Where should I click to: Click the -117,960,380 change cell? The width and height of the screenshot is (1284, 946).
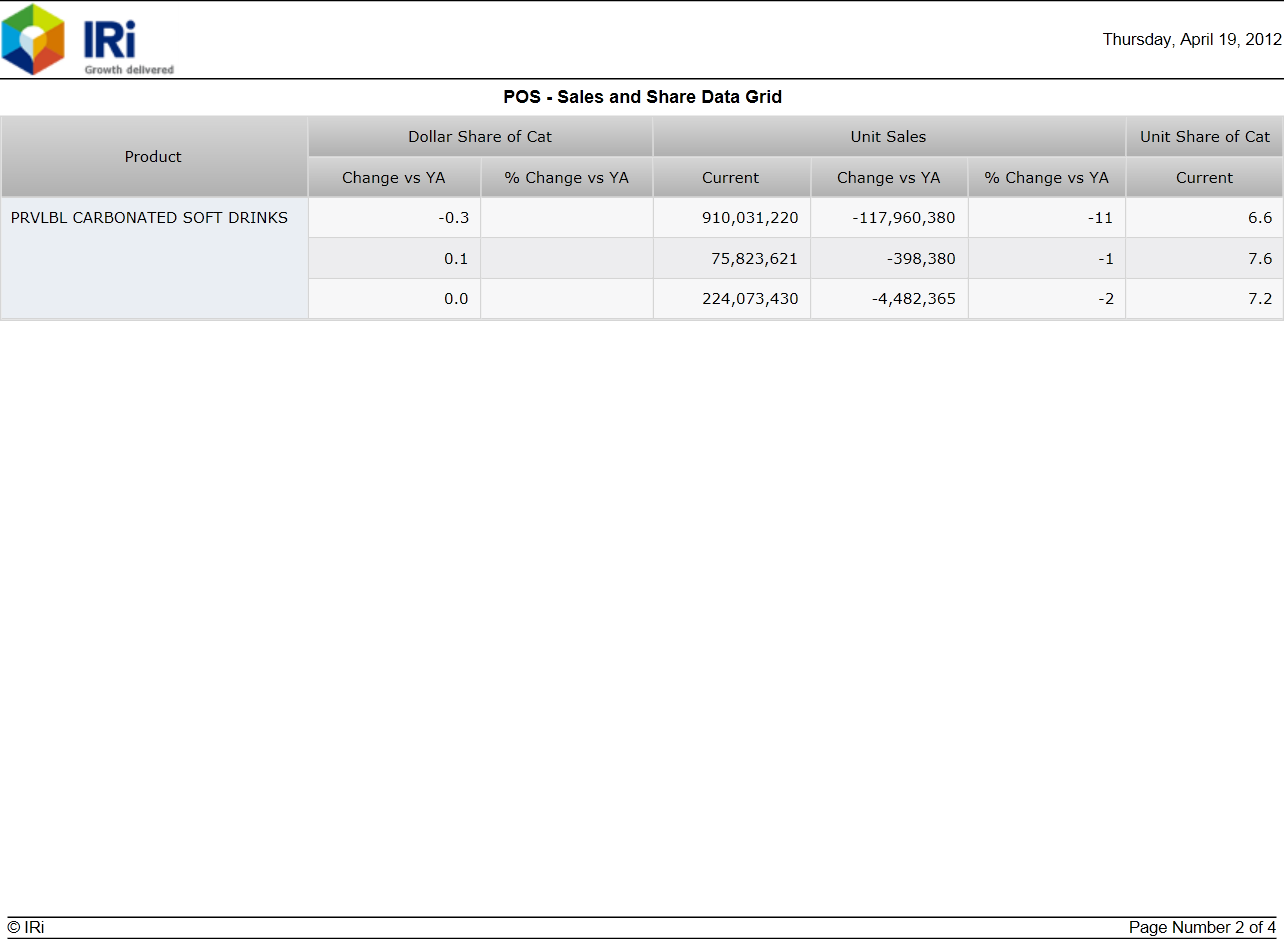[x=889, y=218]
